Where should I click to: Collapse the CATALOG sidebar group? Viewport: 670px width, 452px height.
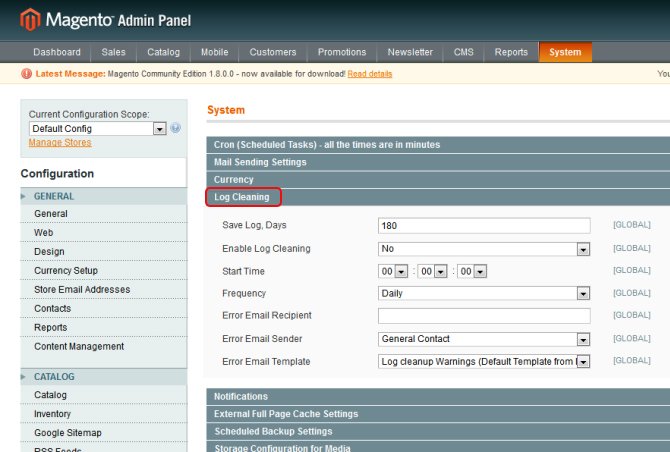[x=104, y=376]
